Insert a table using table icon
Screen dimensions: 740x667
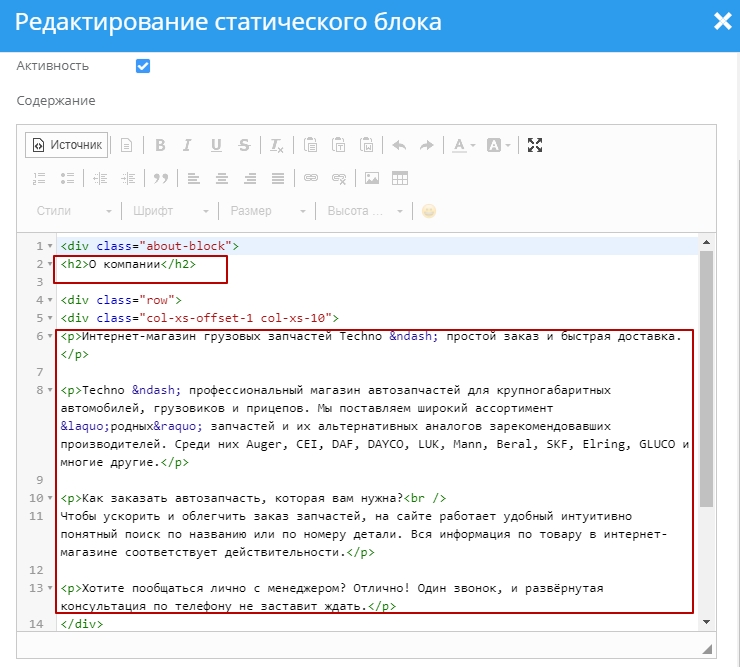pos(400,178)
